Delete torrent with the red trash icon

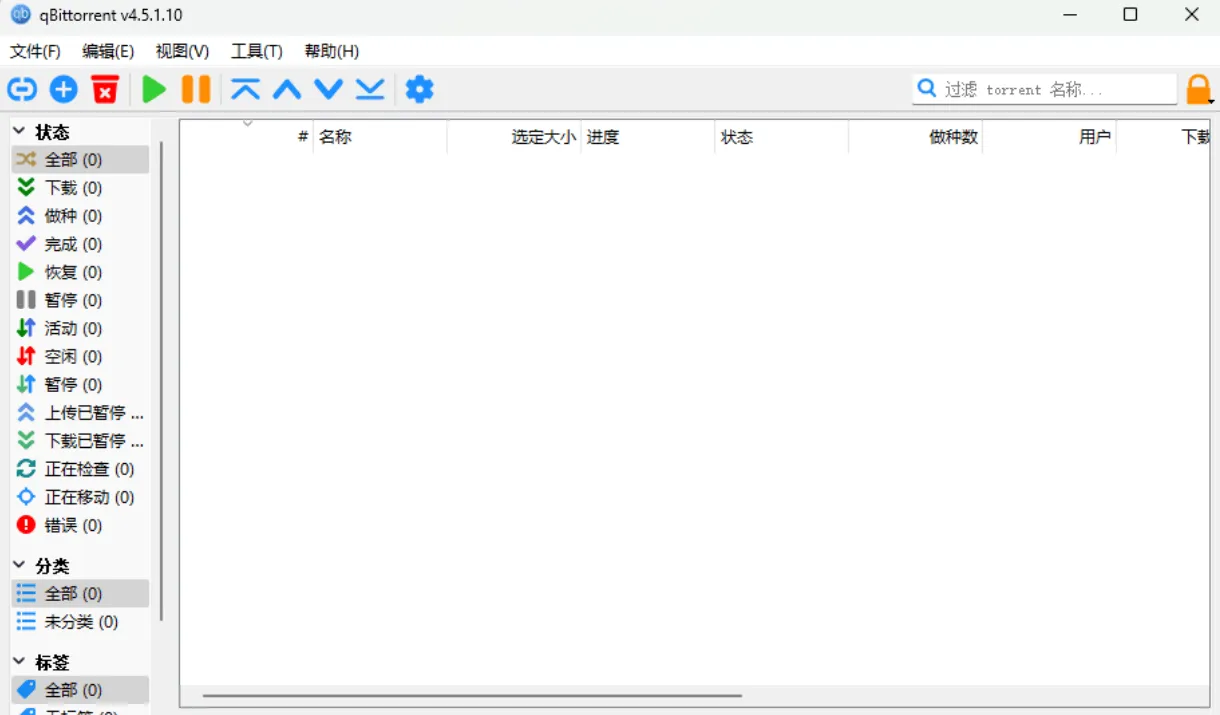click(104, 89)
